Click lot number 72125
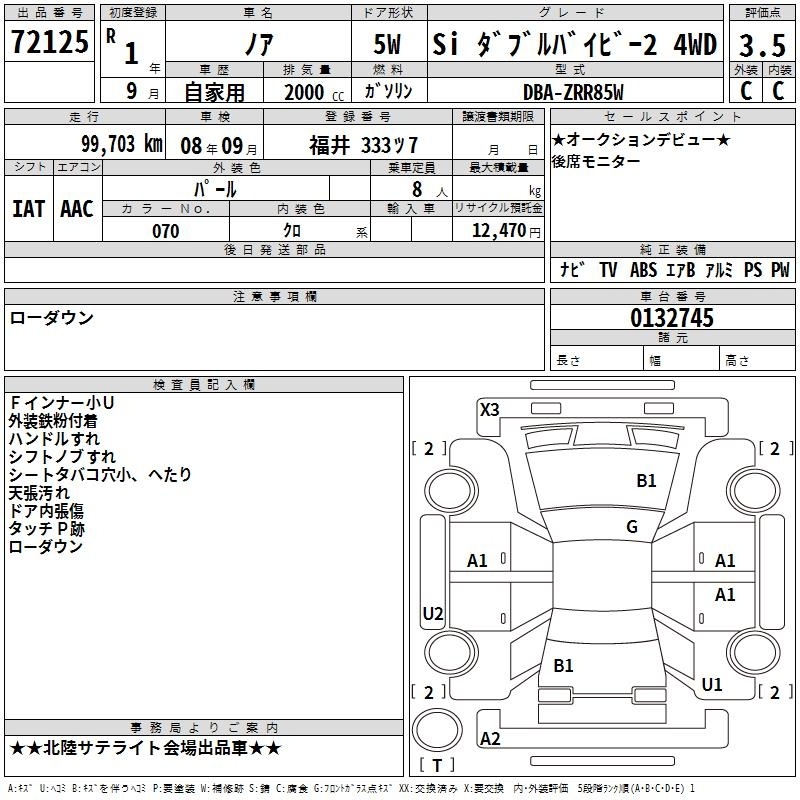800x800 pixels. point(49,42)
